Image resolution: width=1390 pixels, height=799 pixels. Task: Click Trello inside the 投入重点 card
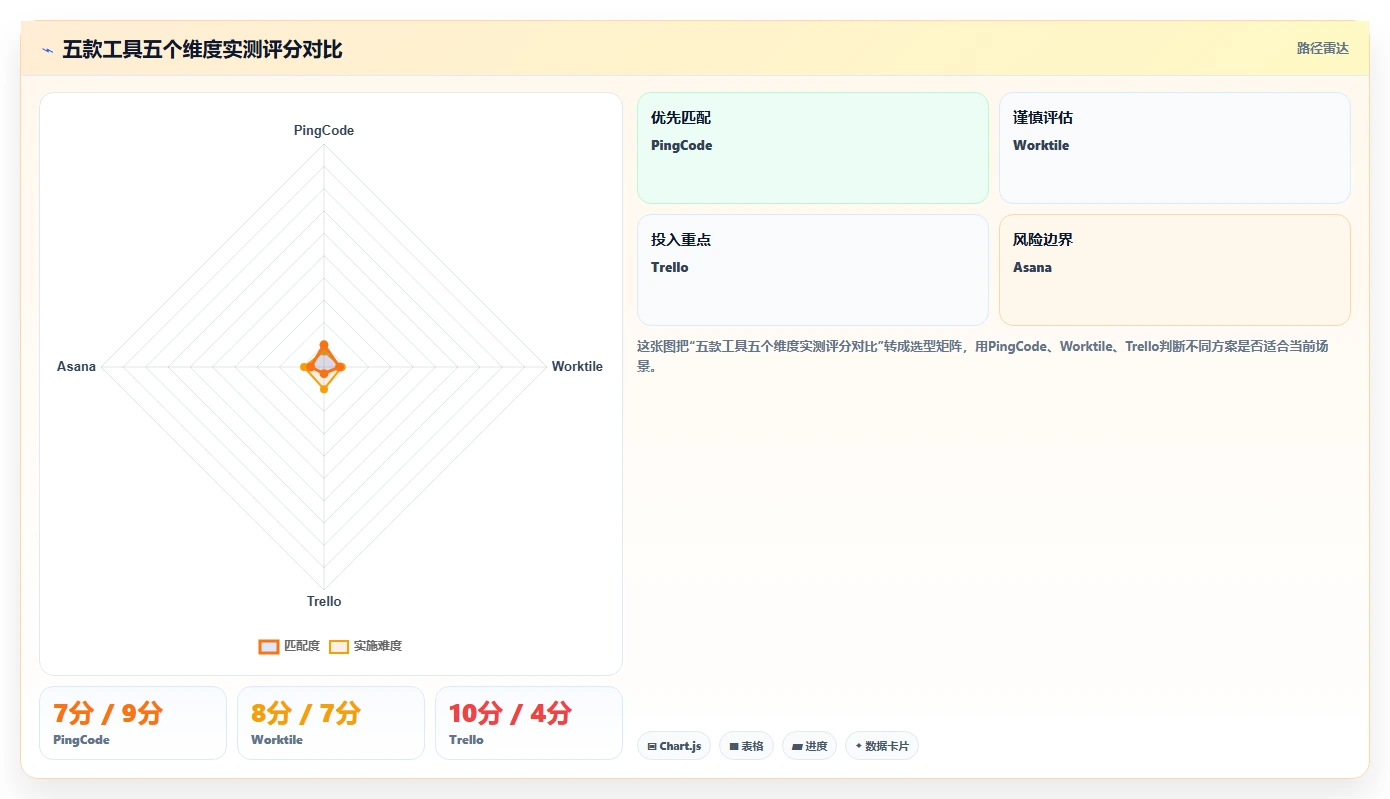[x=670, y=267]
